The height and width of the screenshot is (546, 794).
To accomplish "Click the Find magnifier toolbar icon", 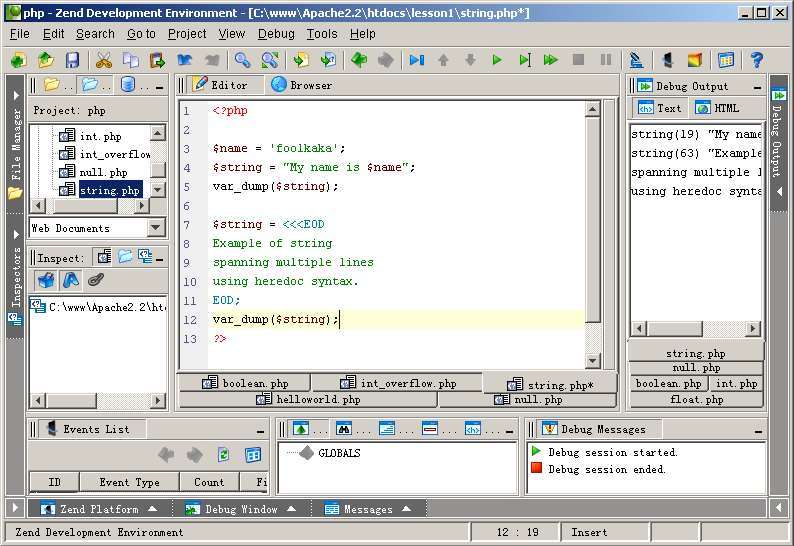I will 242,60.
